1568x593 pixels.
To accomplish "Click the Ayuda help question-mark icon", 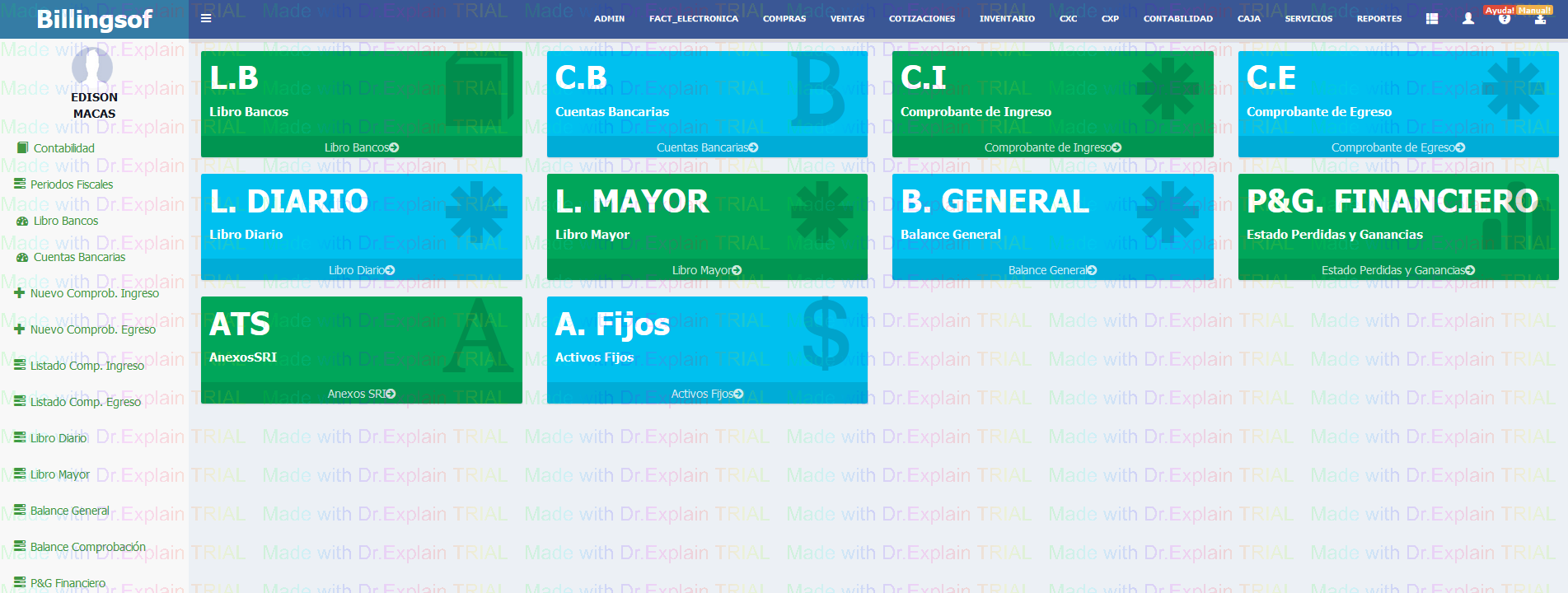I will point(1505,19).
